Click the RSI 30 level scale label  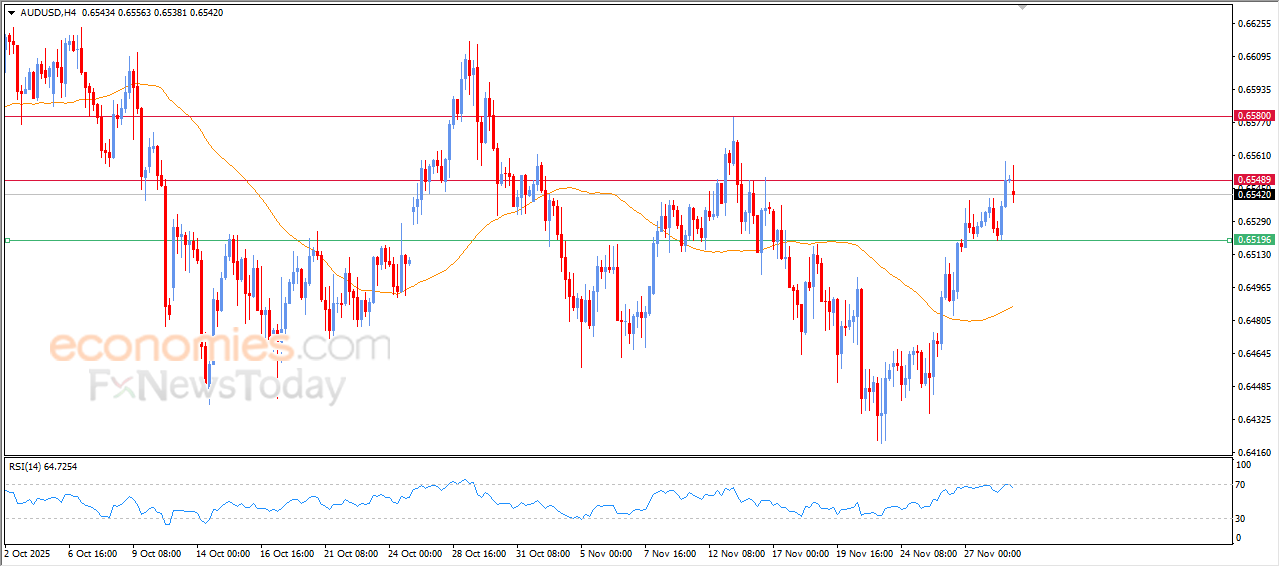pos(1241,518)
